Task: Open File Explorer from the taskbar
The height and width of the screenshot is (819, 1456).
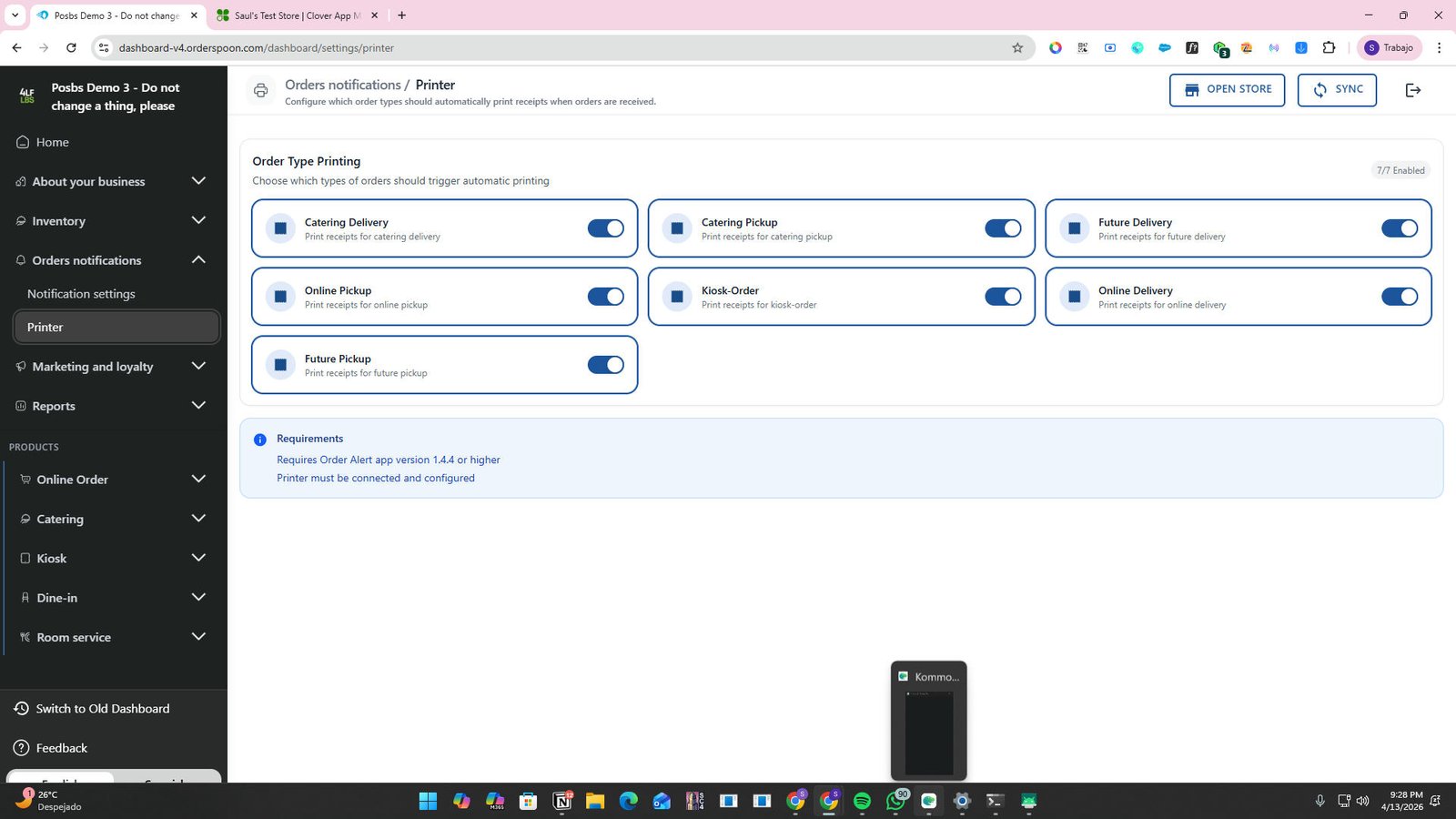Action: [595, 801]
